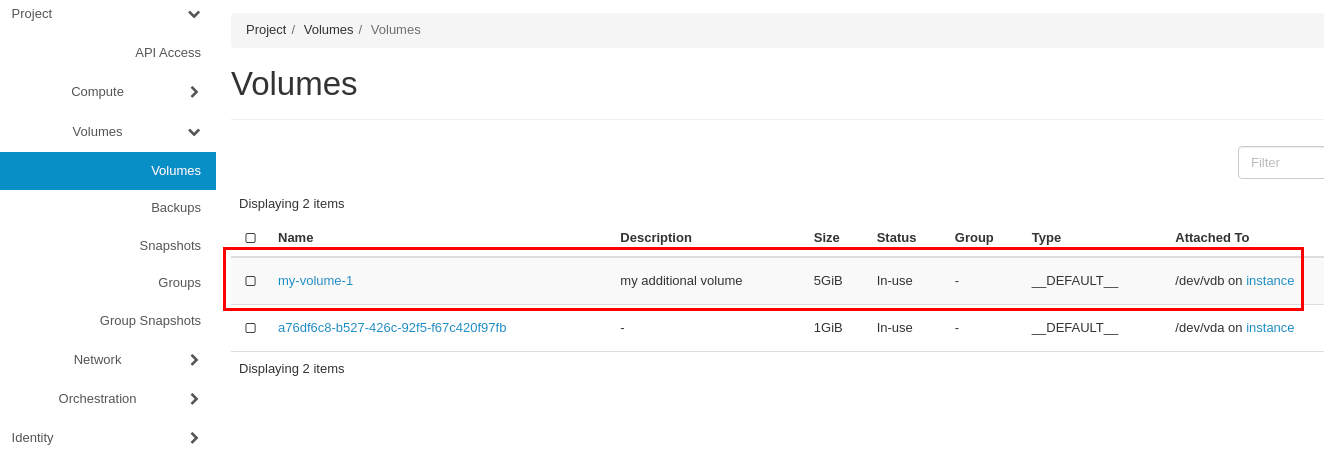Open volume a76df6c8-b527-426c-92f5-f67c420f97fb link
The width and height of the screenshot is (1324, 464).
point(392,328)
